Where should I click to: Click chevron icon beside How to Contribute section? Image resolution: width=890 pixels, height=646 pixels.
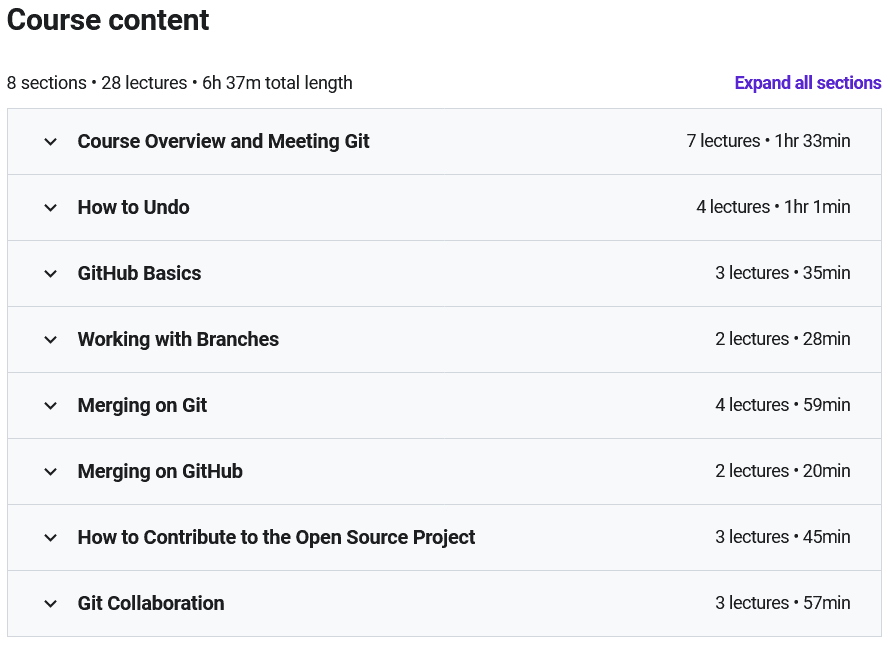[51, 538]
